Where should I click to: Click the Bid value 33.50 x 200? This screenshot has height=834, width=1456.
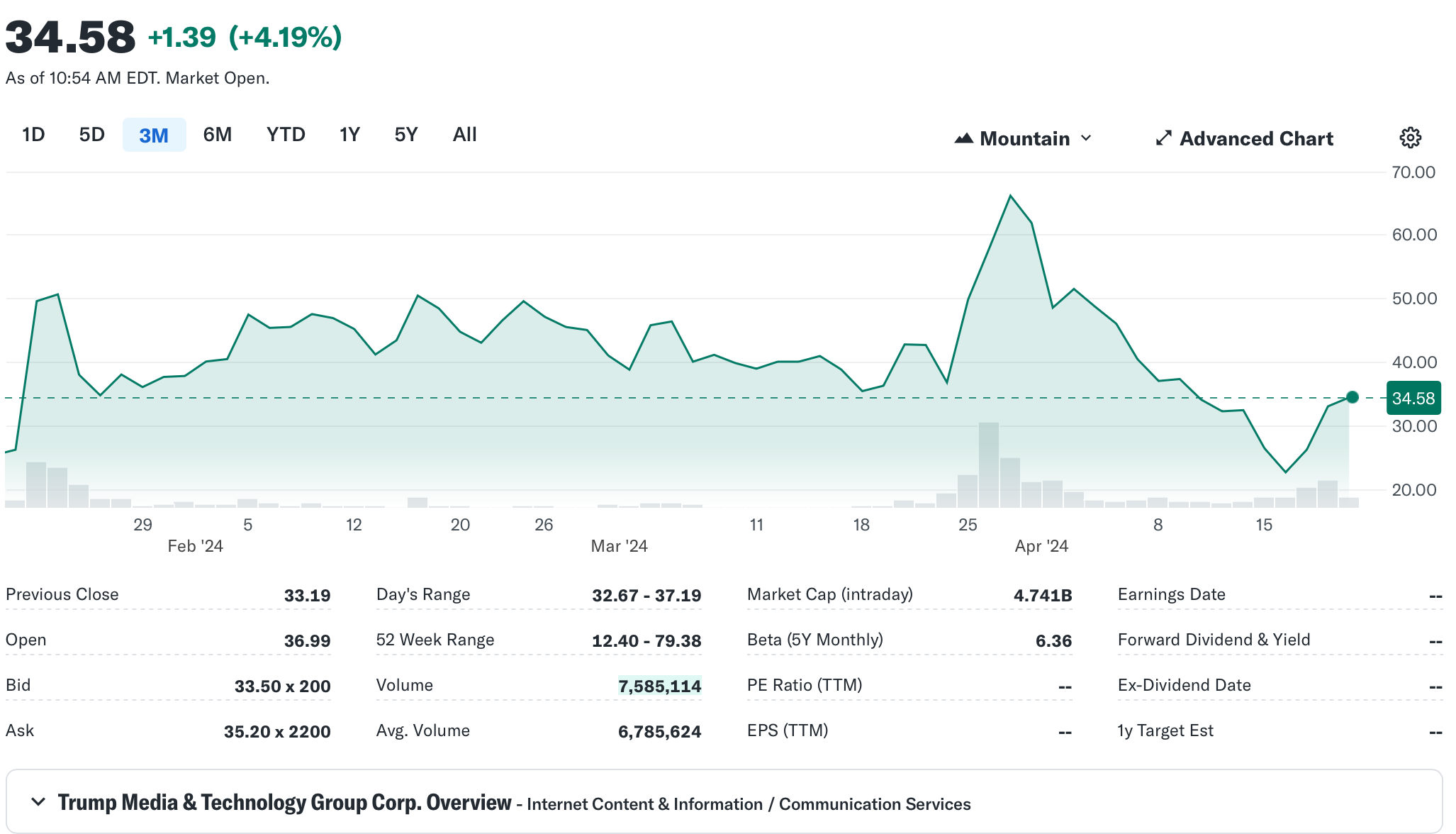pyautogui.click(x=282, y=686)
